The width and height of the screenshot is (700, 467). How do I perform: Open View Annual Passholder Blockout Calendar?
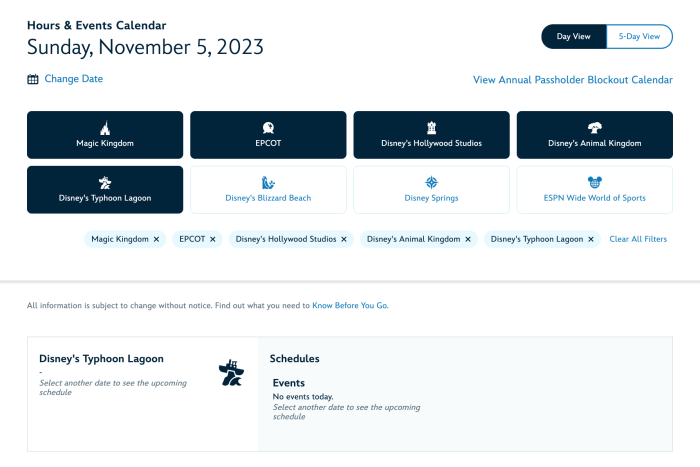572,80
